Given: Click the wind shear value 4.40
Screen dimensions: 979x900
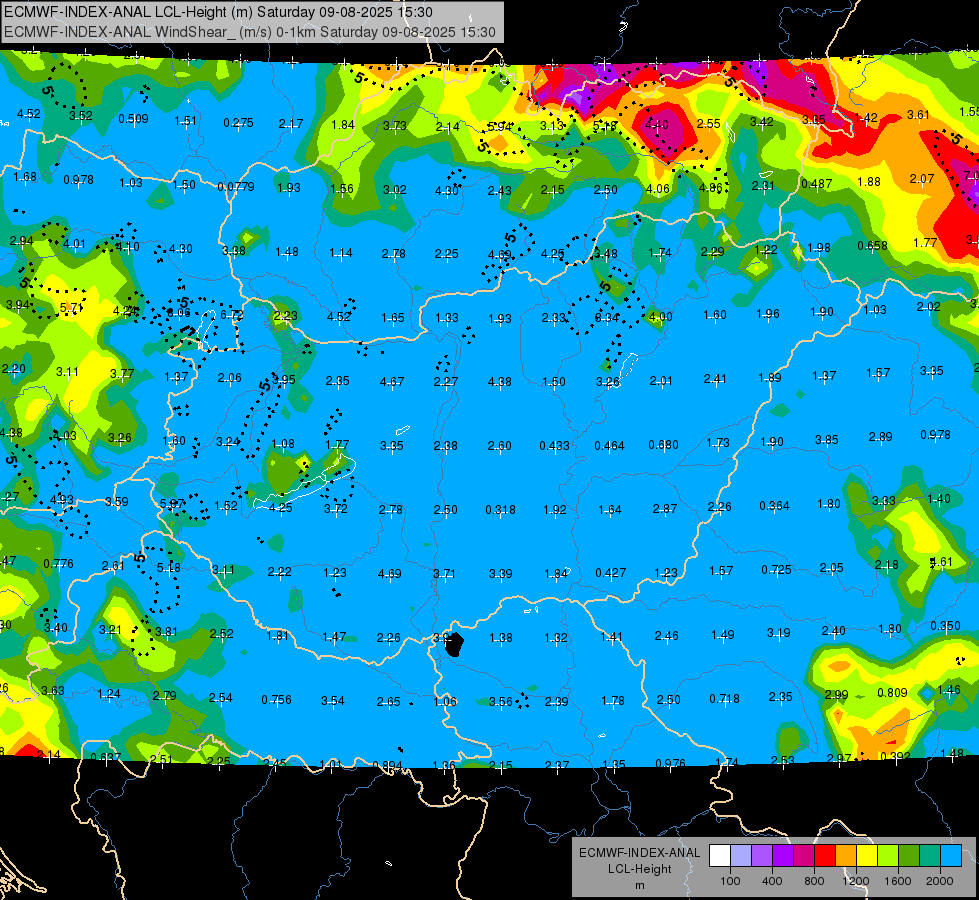Looking at the screenshot, I should click(x=656, y=124).
